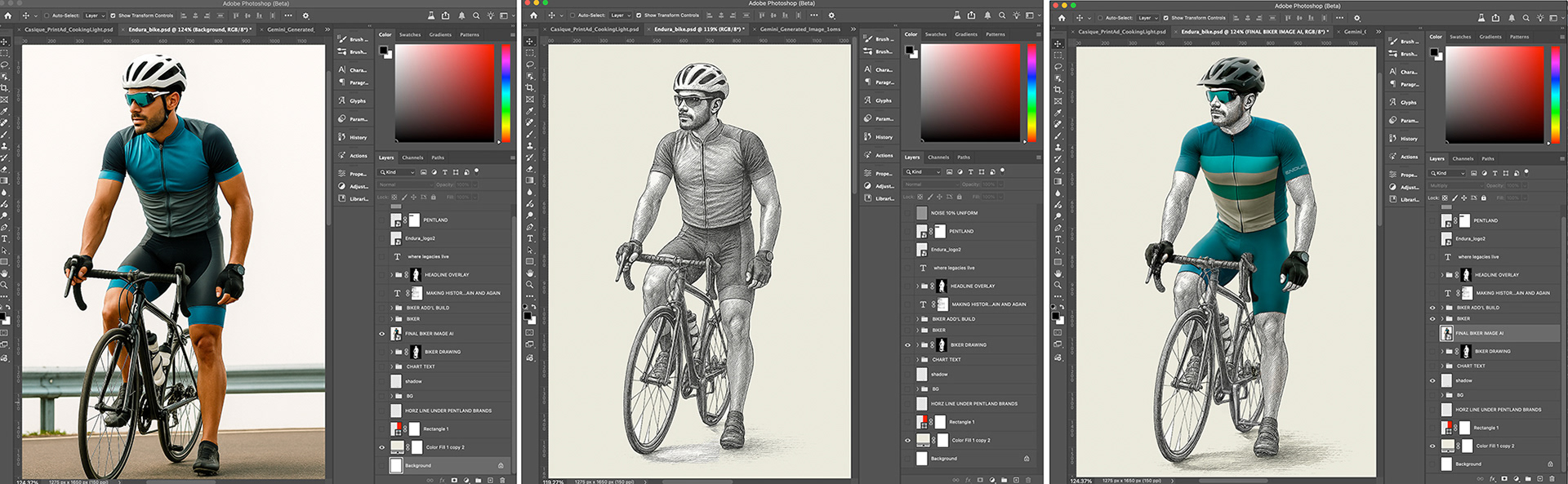Click the Share icon in the left window
The width and height of the screenshot is (1568, 484).
click(x=445, y=16)
